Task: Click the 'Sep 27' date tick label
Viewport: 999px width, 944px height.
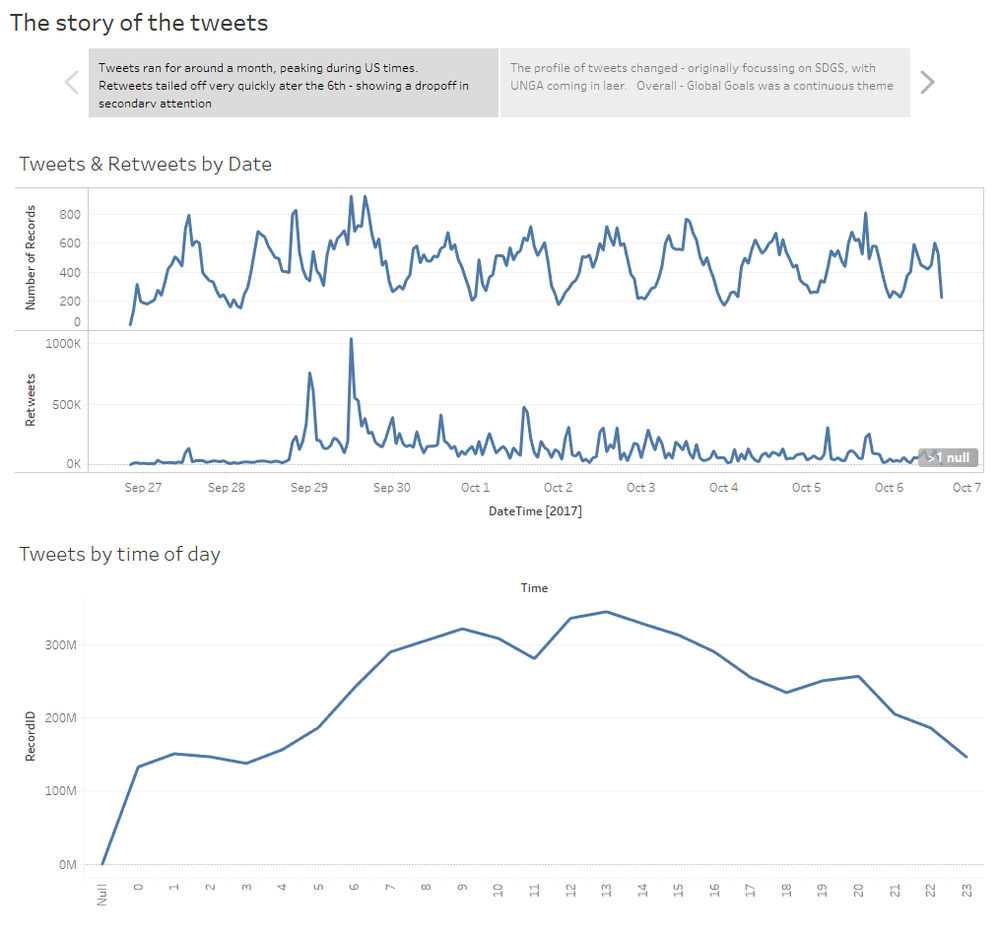Action: click(143, 487)
